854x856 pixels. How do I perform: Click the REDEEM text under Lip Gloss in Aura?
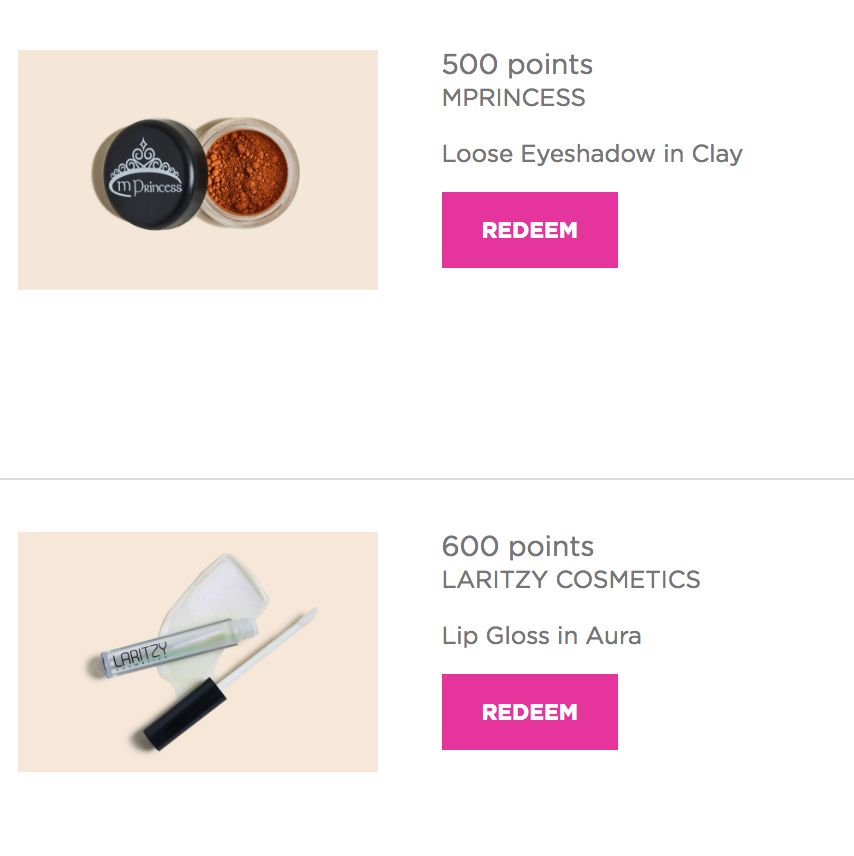530,712
